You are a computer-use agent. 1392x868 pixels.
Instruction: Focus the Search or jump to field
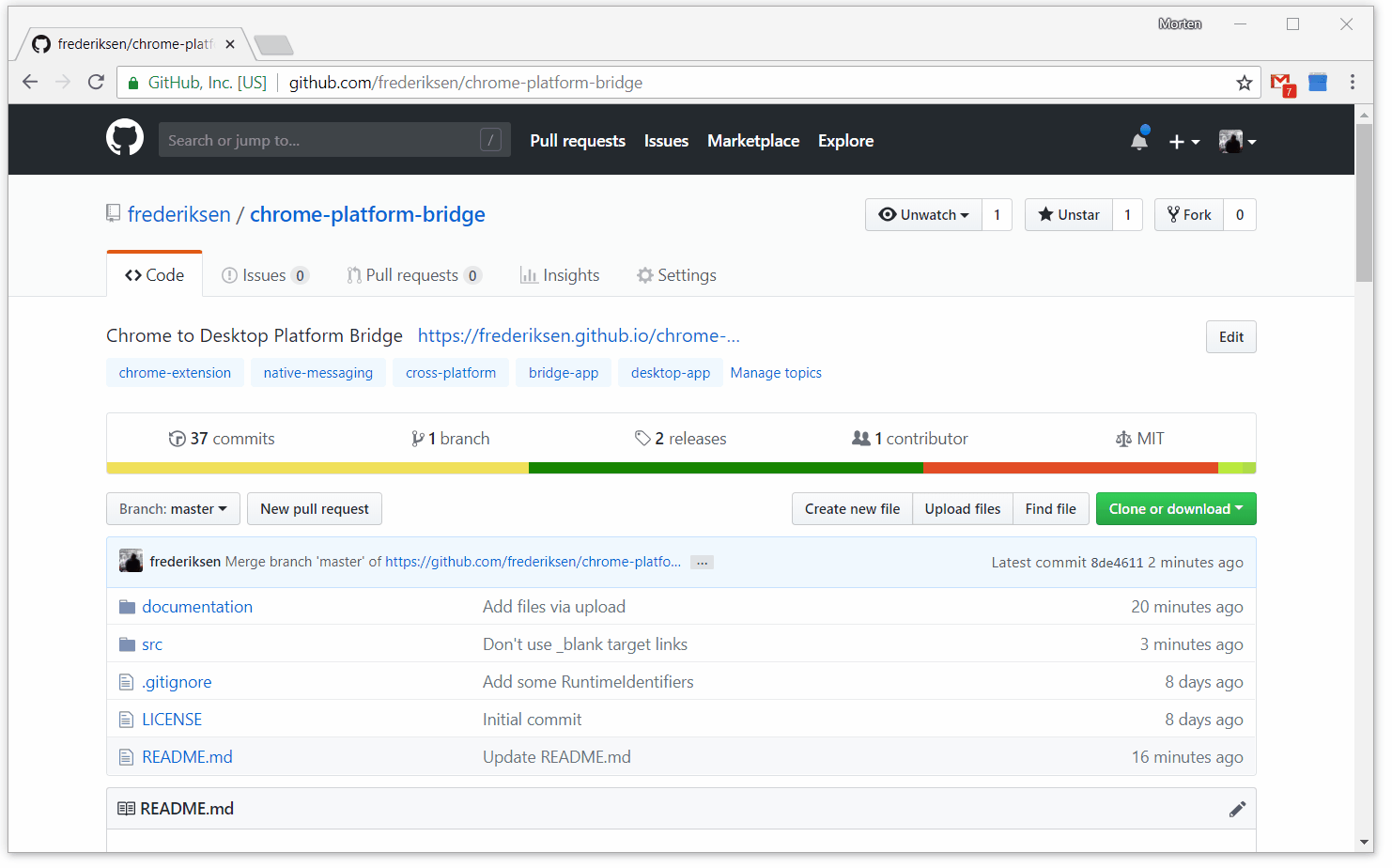click(x=334, y=140)
